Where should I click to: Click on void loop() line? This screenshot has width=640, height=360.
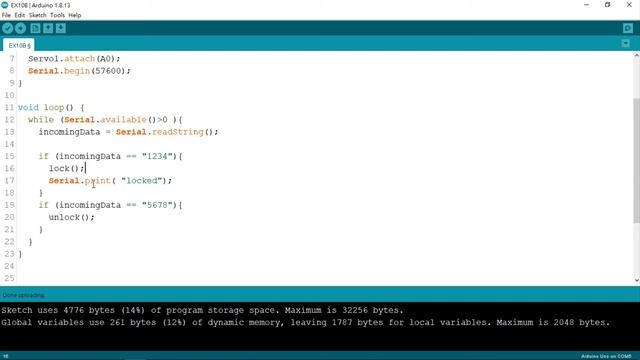point(51,108)
